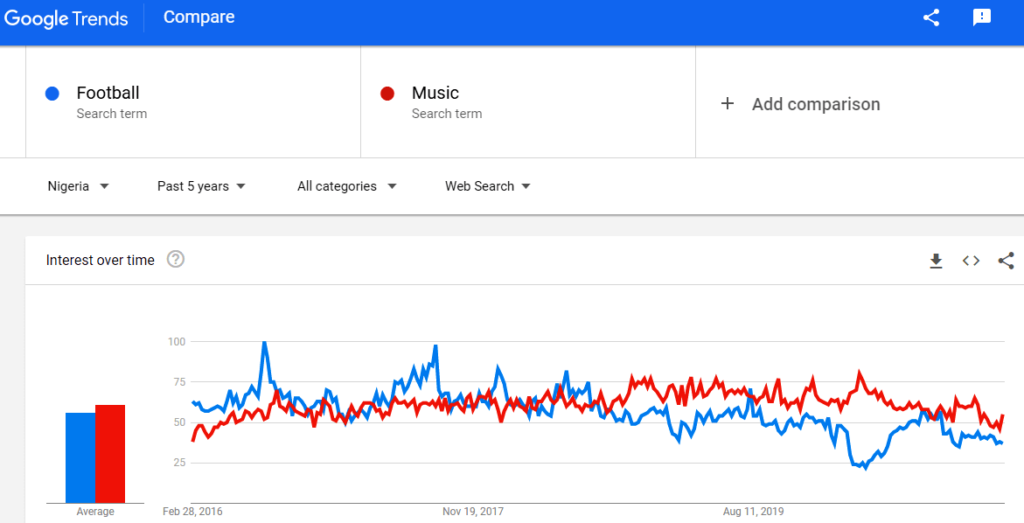Share the Interest over time chart
This screenshot has height=523, width=1024.
coord(1006,261)
